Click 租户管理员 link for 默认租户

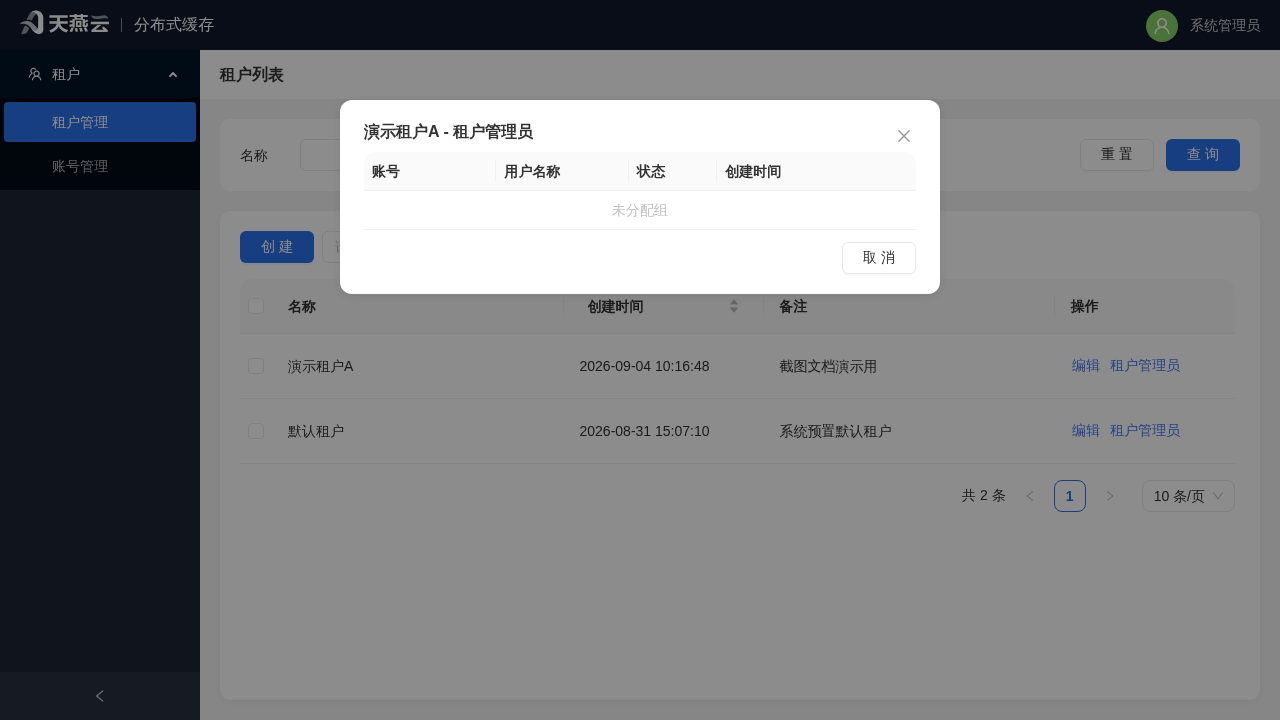coord(1145,431)
